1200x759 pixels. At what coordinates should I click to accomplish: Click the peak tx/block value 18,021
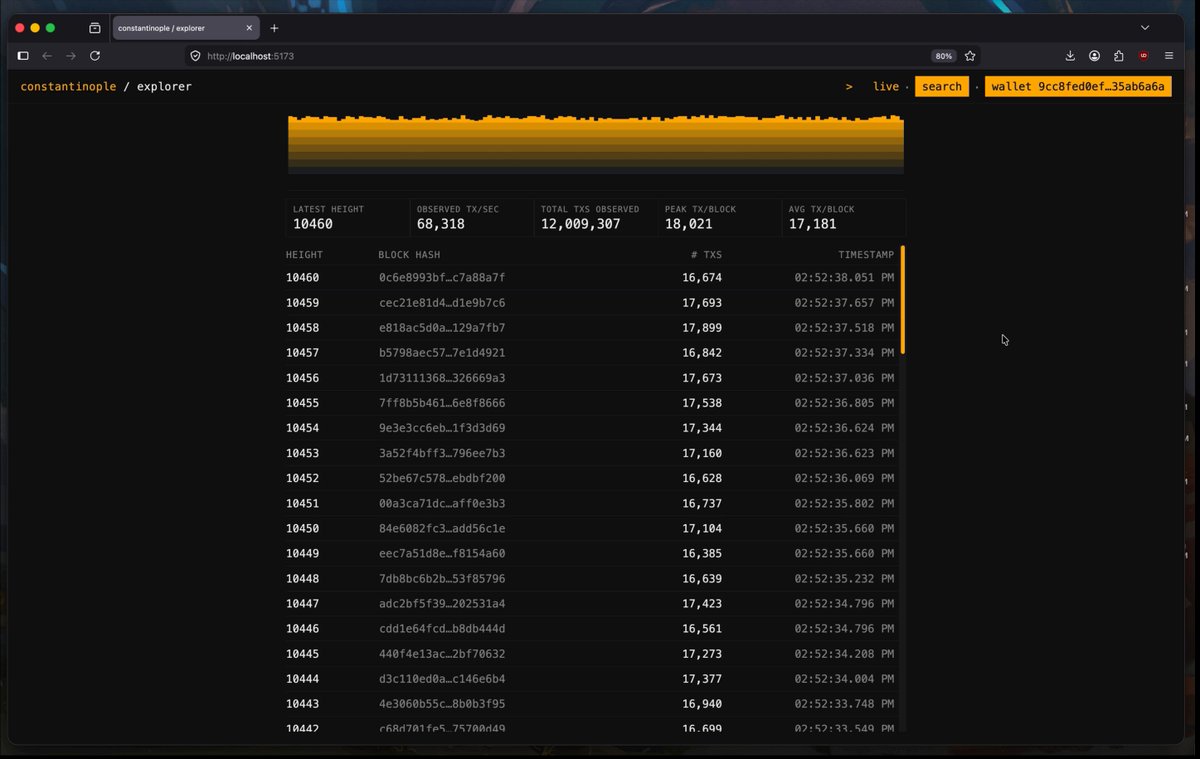click(689, 224)
